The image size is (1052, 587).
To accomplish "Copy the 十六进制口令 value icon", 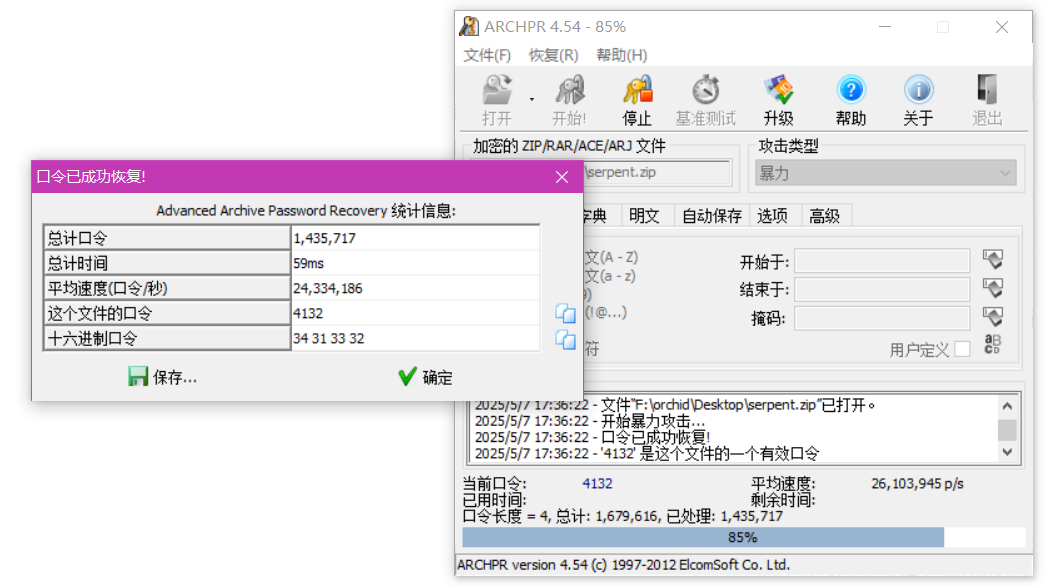I will 566,339.
